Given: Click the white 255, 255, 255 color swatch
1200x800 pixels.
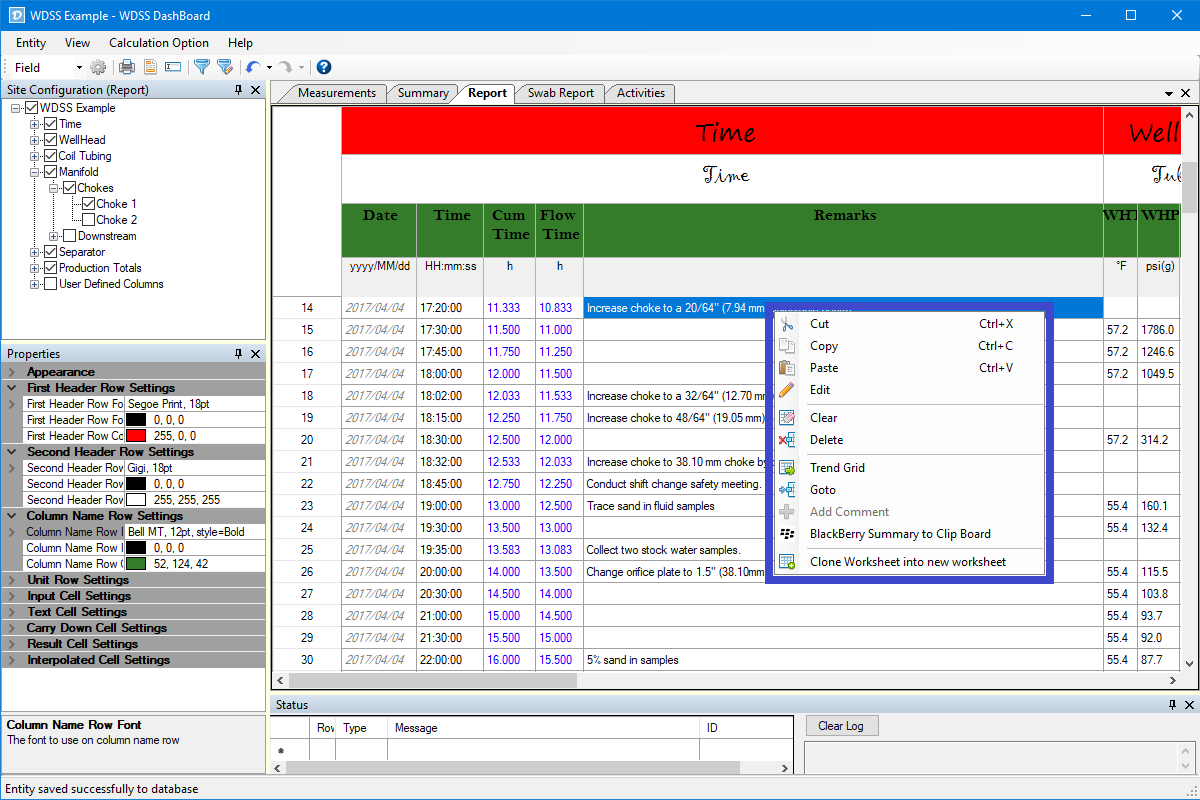Looking at the screenshot, I should coord(136,500).
